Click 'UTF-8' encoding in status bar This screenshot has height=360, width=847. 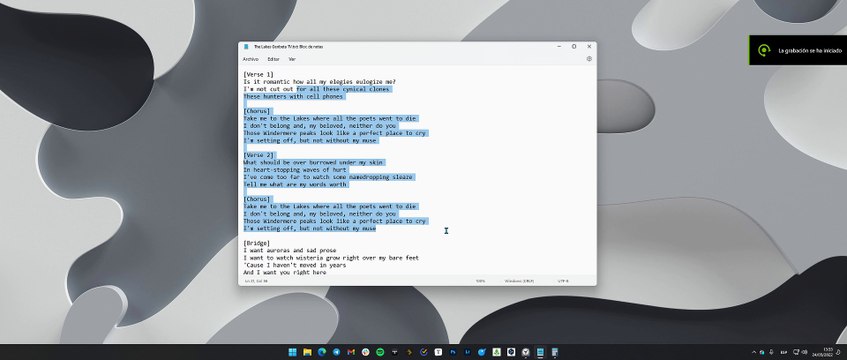(x=563, y=281)
